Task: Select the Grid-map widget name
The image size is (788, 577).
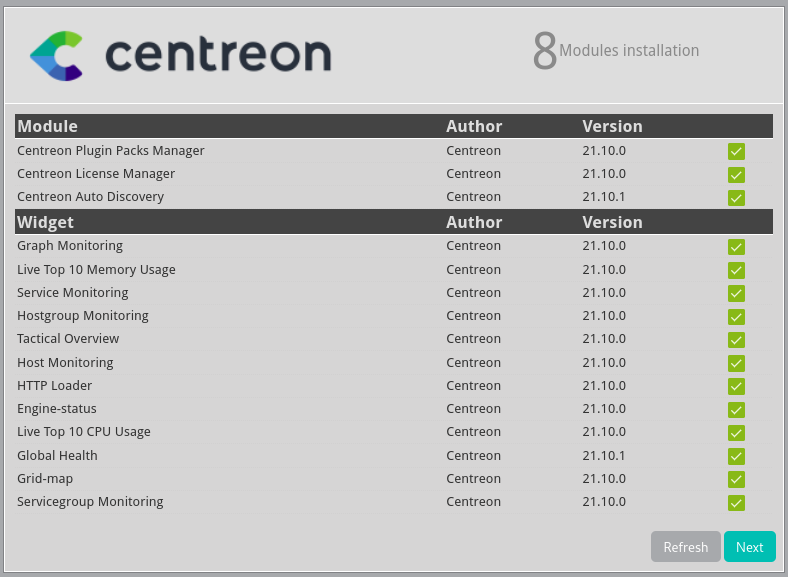Action: pos(45,479)
